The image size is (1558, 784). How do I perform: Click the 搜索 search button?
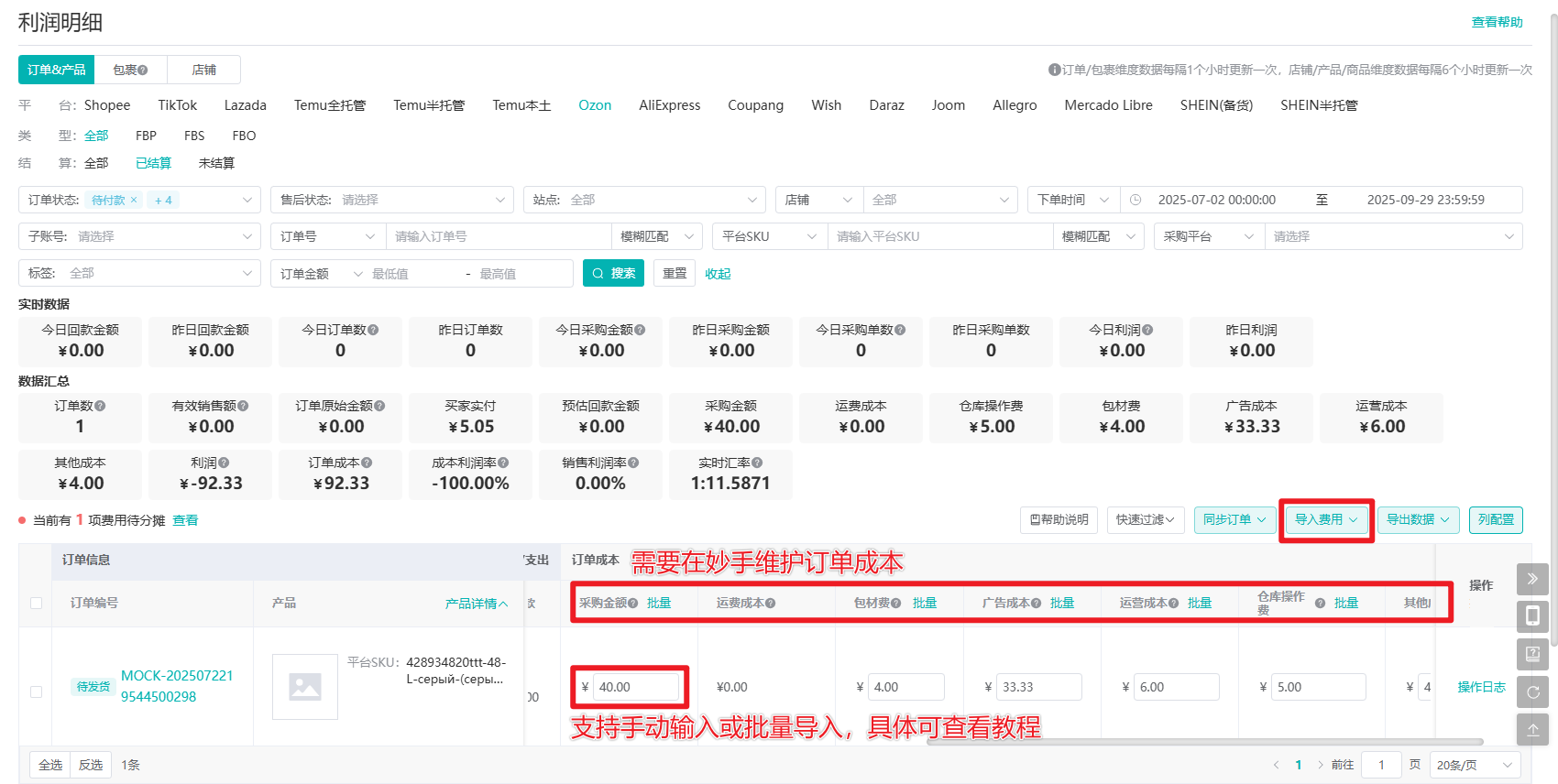click(x=613, y=273)
